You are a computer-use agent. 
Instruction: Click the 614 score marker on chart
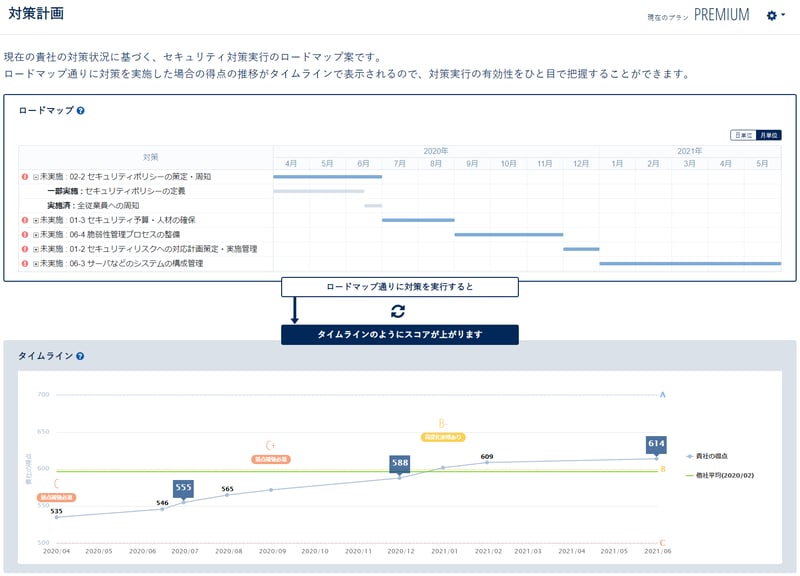coord(656,444)
